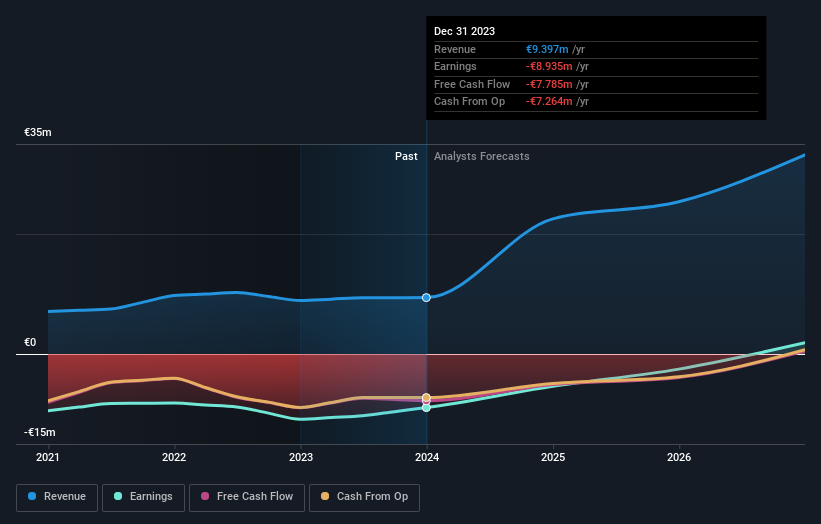Image resolution: width=821 pixels, height=524 pixels.
Task: Click the Cash From Op label in tooltip
Action: pos(469,102)
